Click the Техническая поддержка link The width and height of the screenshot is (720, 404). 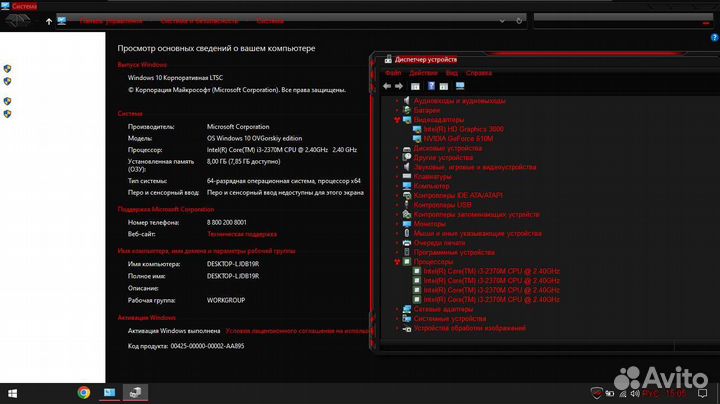(x=241, y=233)
